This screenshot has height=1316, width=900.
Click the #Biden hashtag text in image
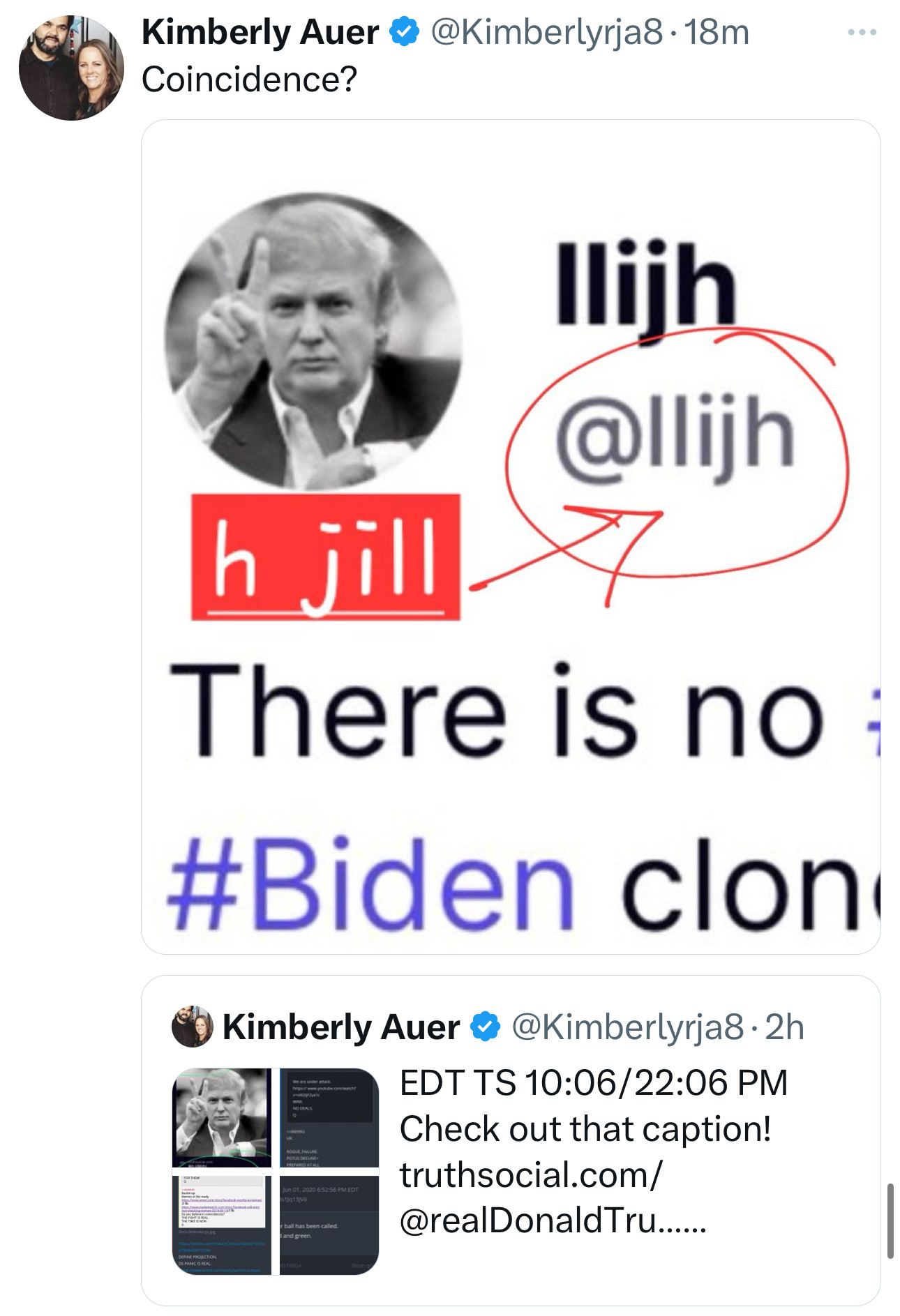[x=370, y=884]
